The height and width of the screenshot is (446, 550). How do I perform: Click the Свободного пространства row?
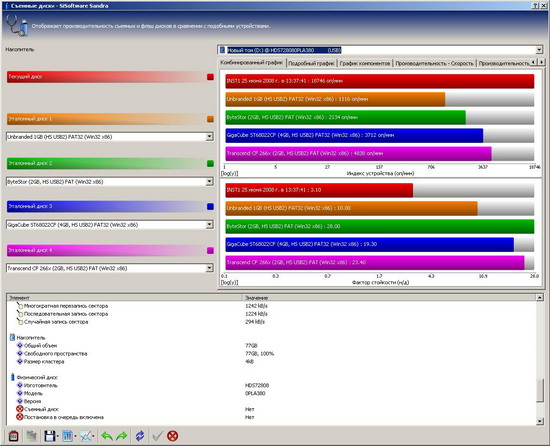(271, 353)
